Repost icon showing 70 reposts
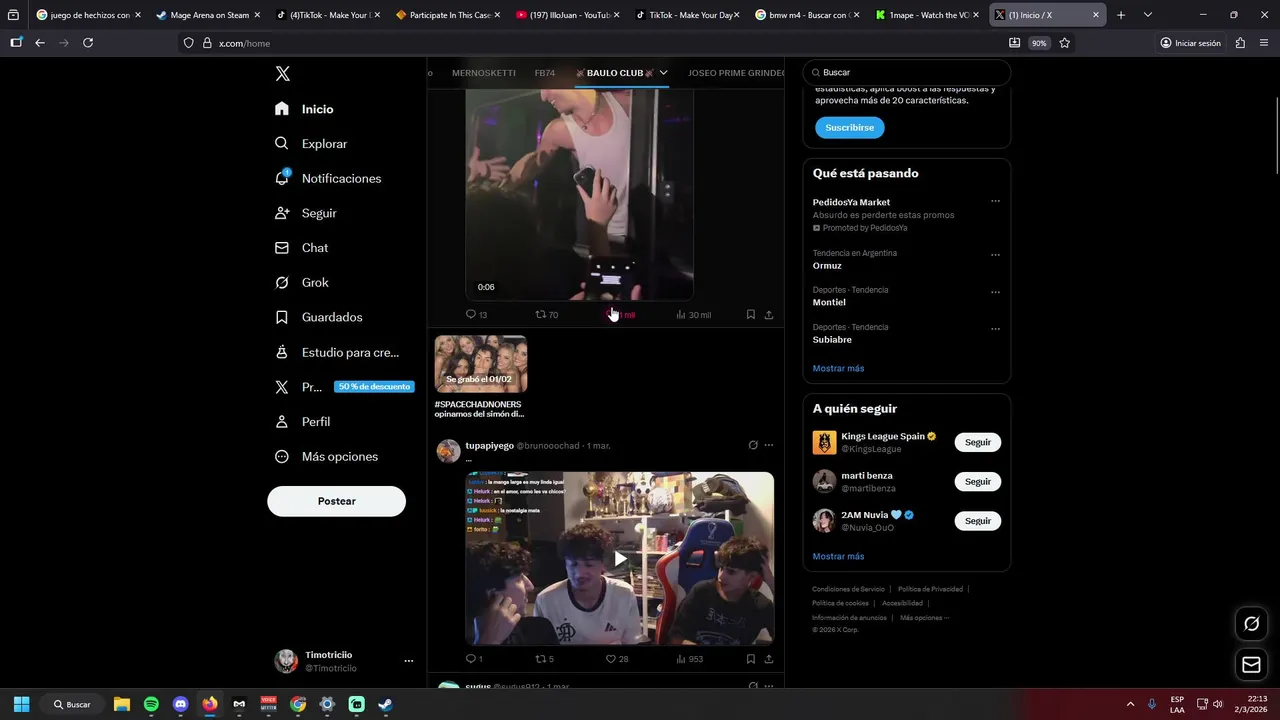This screenshot has width=1280, height=720. coord(541,314)
